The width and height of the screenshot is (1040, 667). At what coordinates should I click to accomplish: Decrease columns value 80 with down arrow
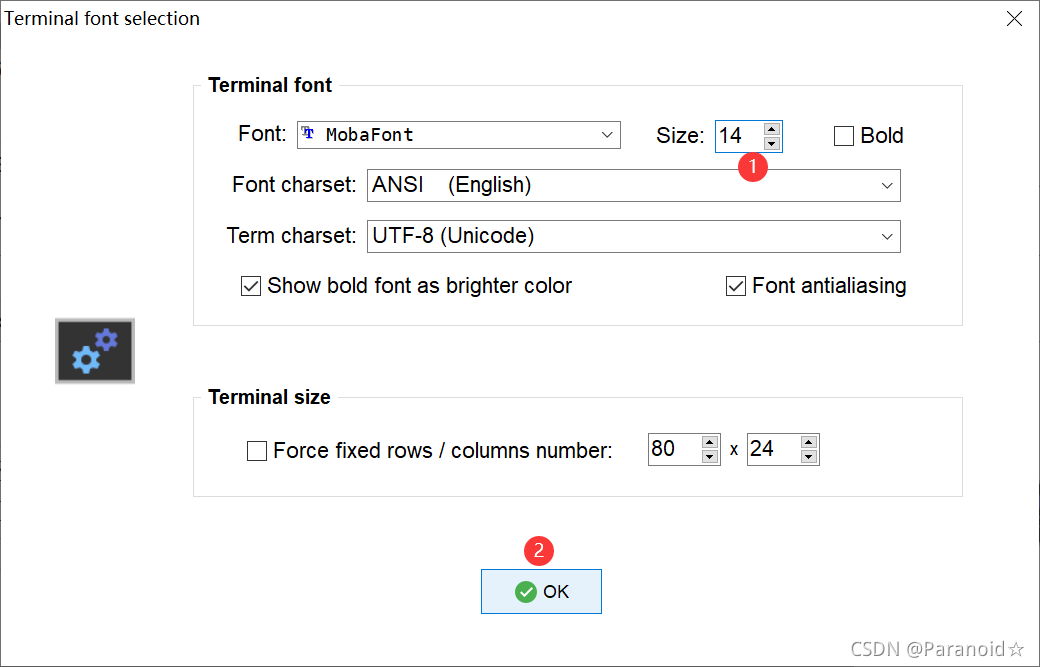point(710,456)
